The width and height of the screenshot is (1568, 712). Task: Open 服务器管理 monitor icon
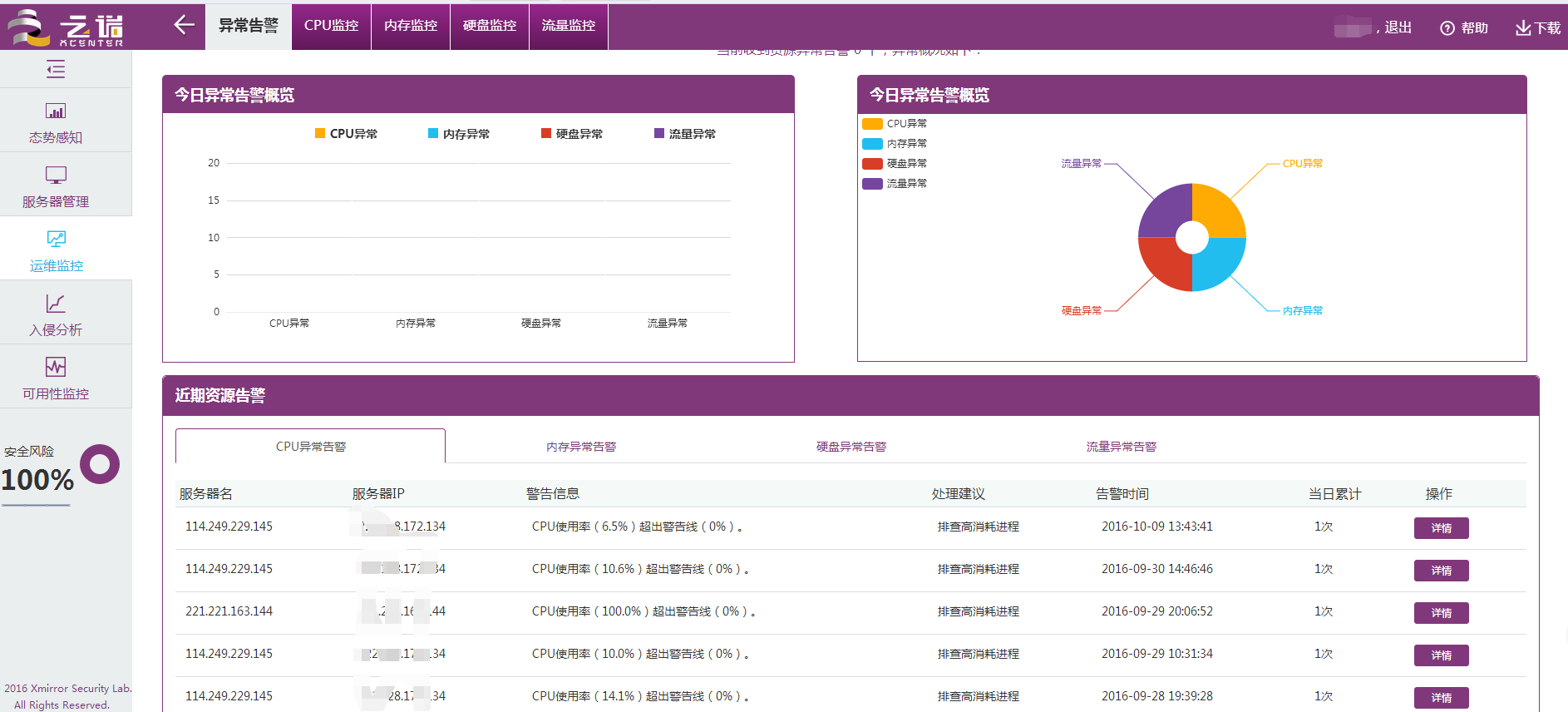[56, 175]
